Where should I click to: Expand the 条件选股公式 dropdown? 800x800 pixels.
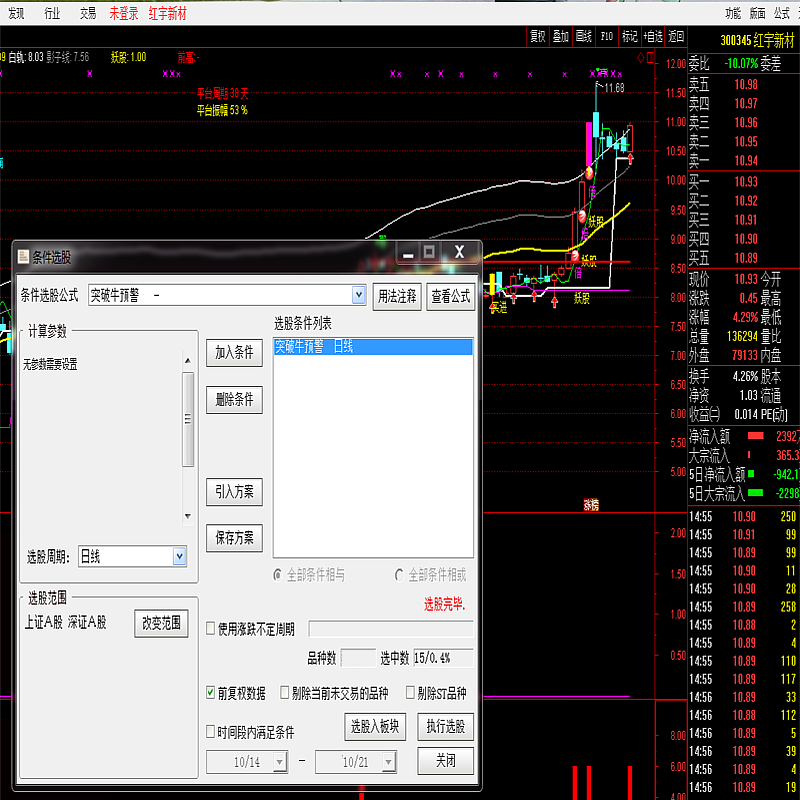(359, 295)
